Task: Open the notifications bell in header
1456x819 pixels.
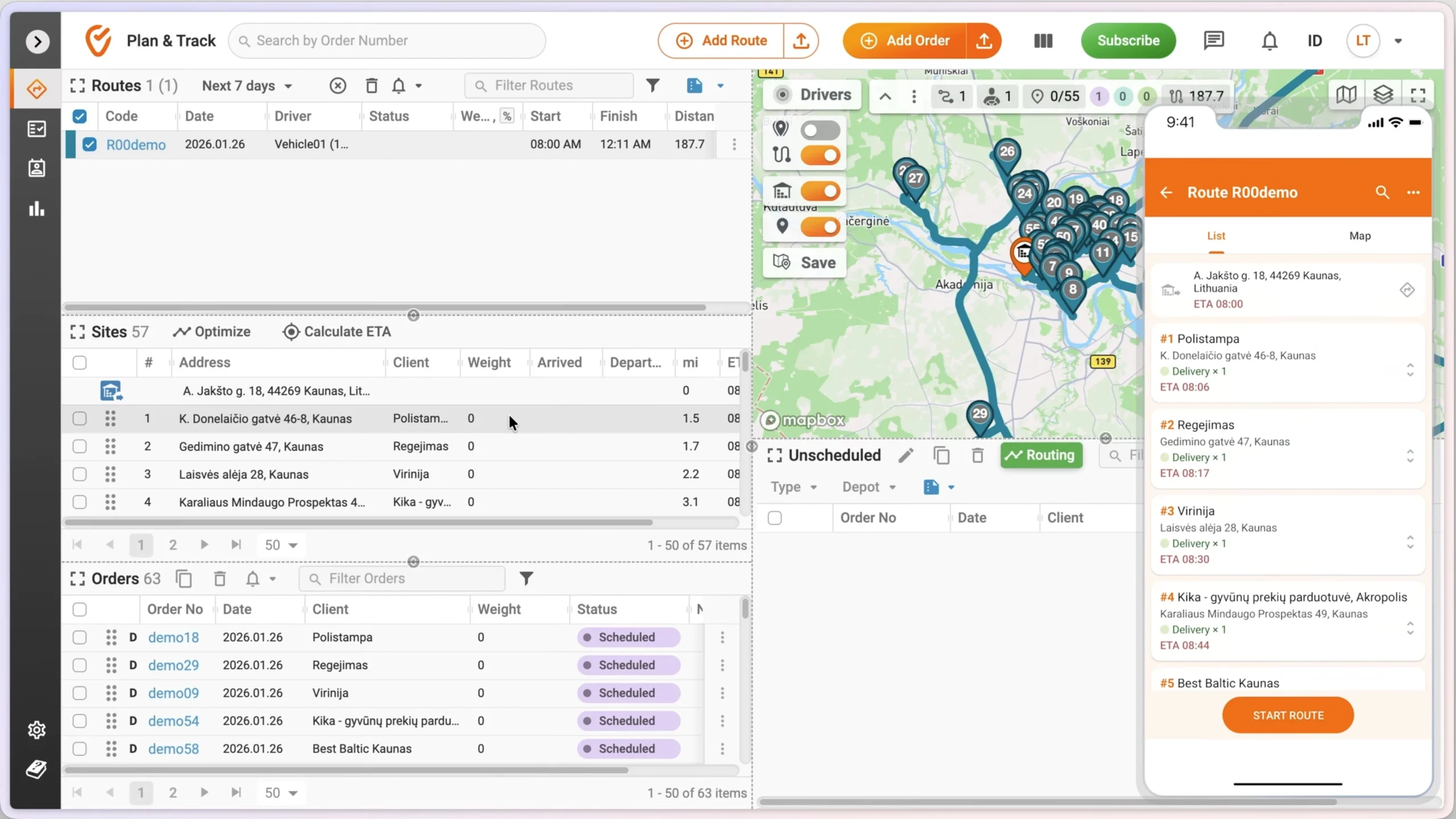Action: 1269,41
